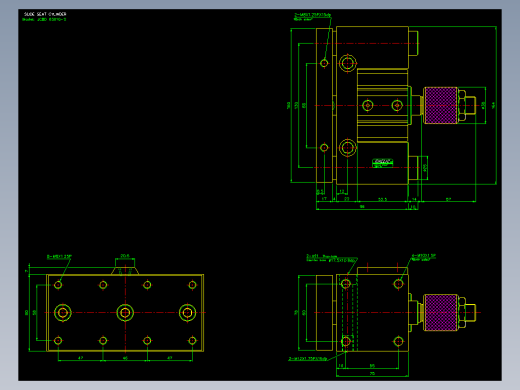The image size is (520, 390).
Task: Click the top-left small bolt hole of the bottom-left plate
Action: pos(58,285)
